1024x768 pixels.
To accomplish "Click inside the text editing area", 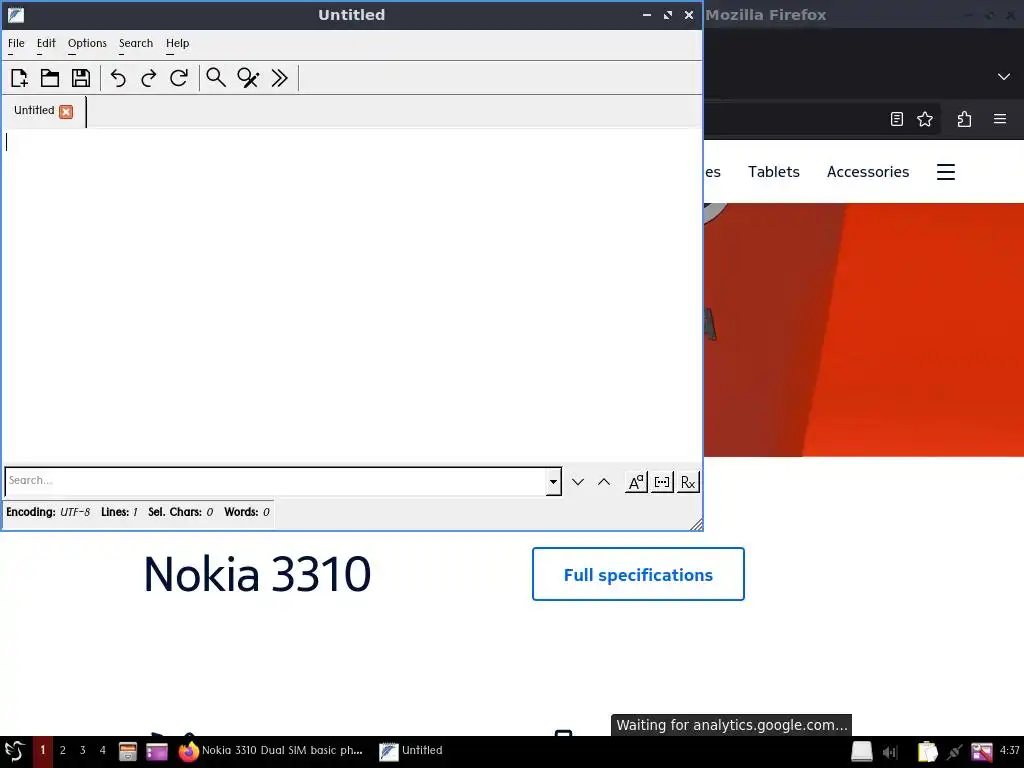I will 351,294.
